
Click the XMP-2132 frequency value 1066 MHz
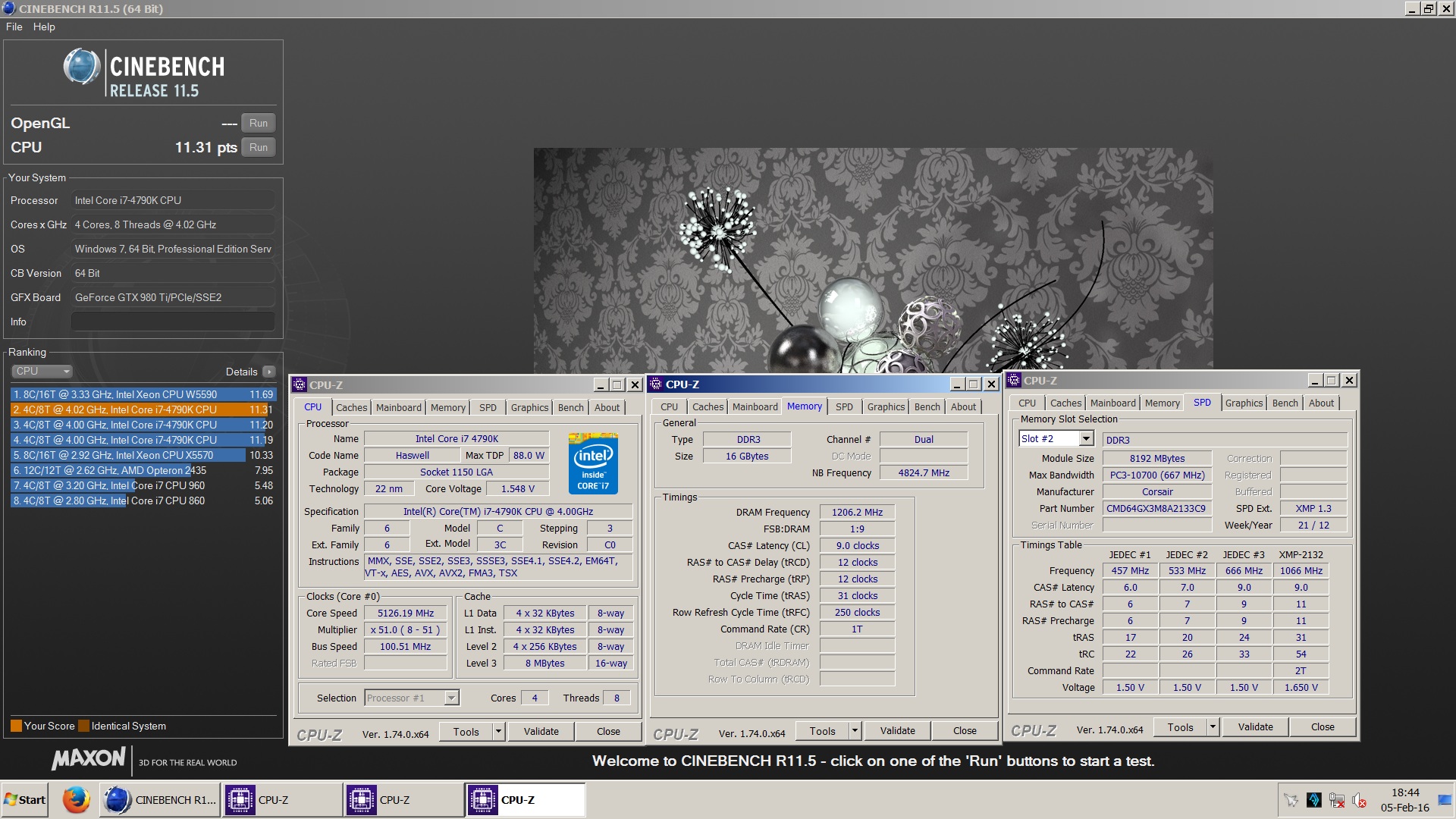coord(1301,570)
